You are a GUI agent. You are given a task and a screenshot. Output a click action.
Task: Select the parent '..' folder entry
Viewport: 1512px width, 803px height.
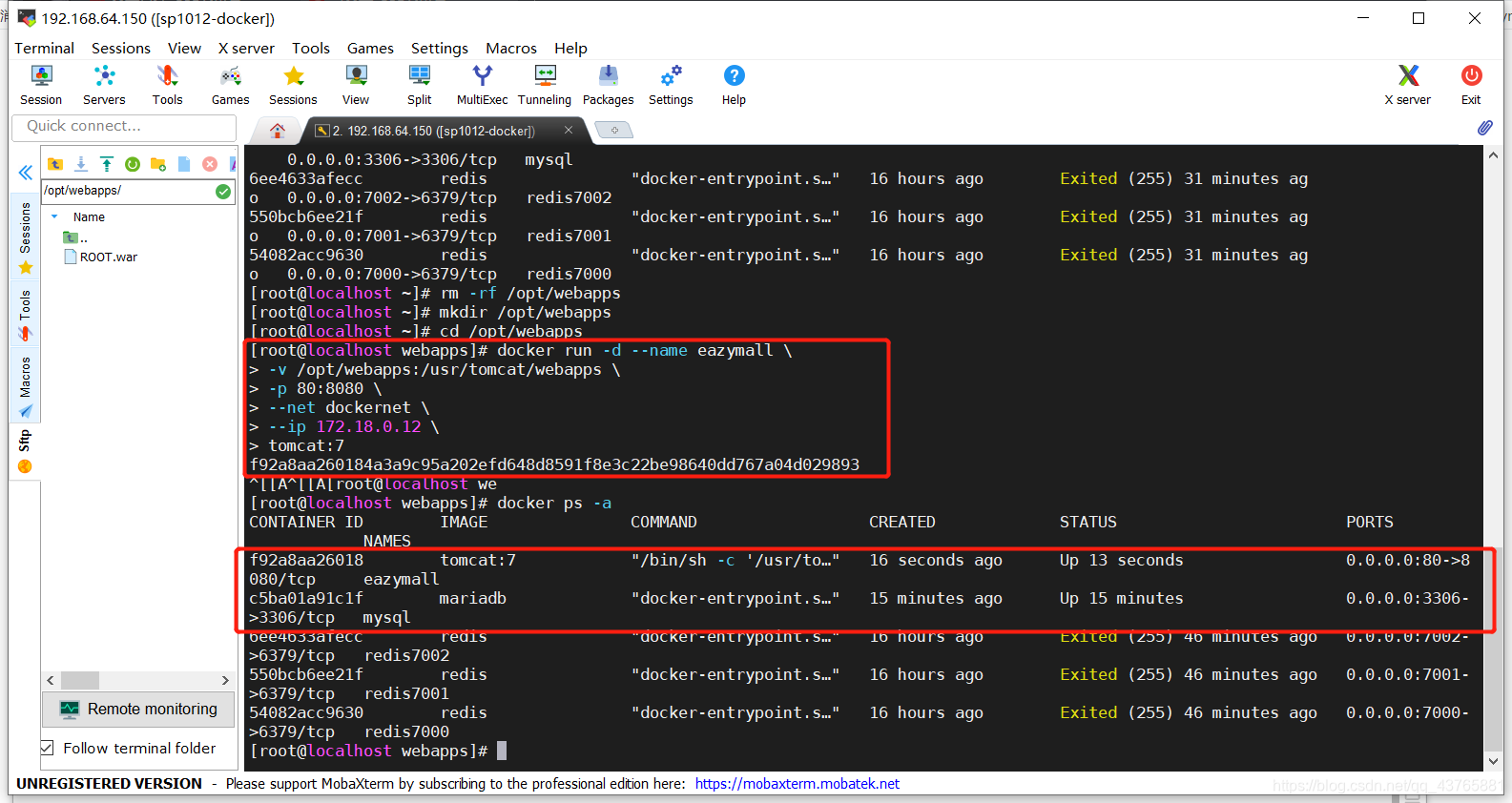[x=75, y=237]
